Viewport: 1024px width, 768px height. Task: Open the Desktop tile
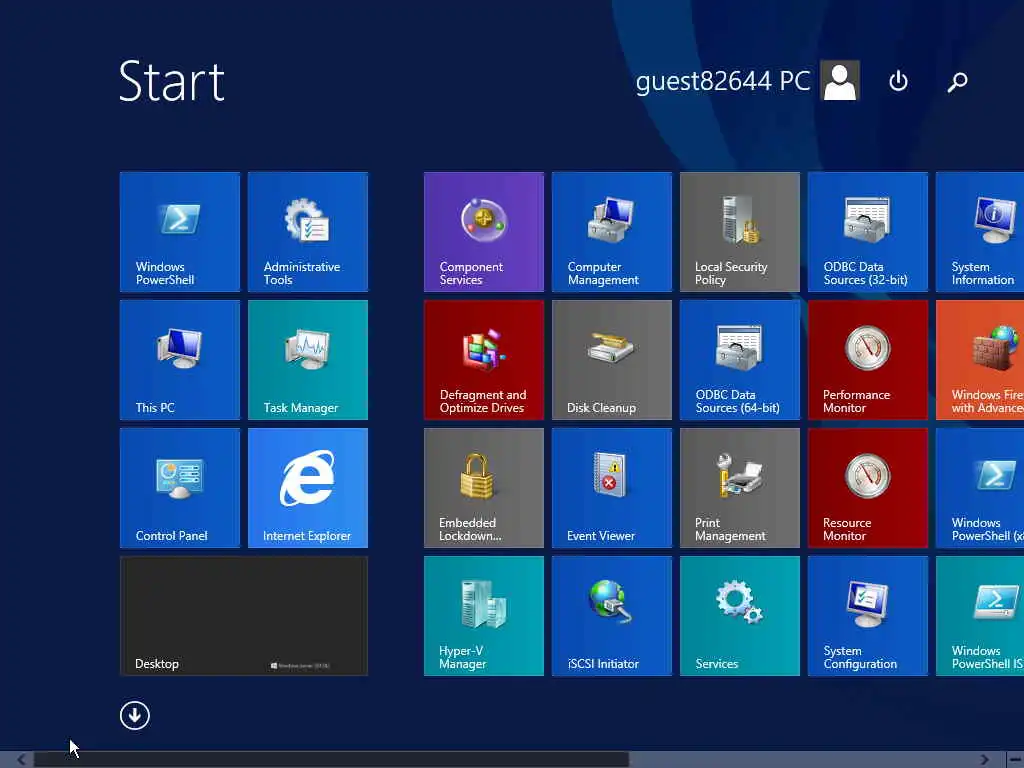coord(244,616)
